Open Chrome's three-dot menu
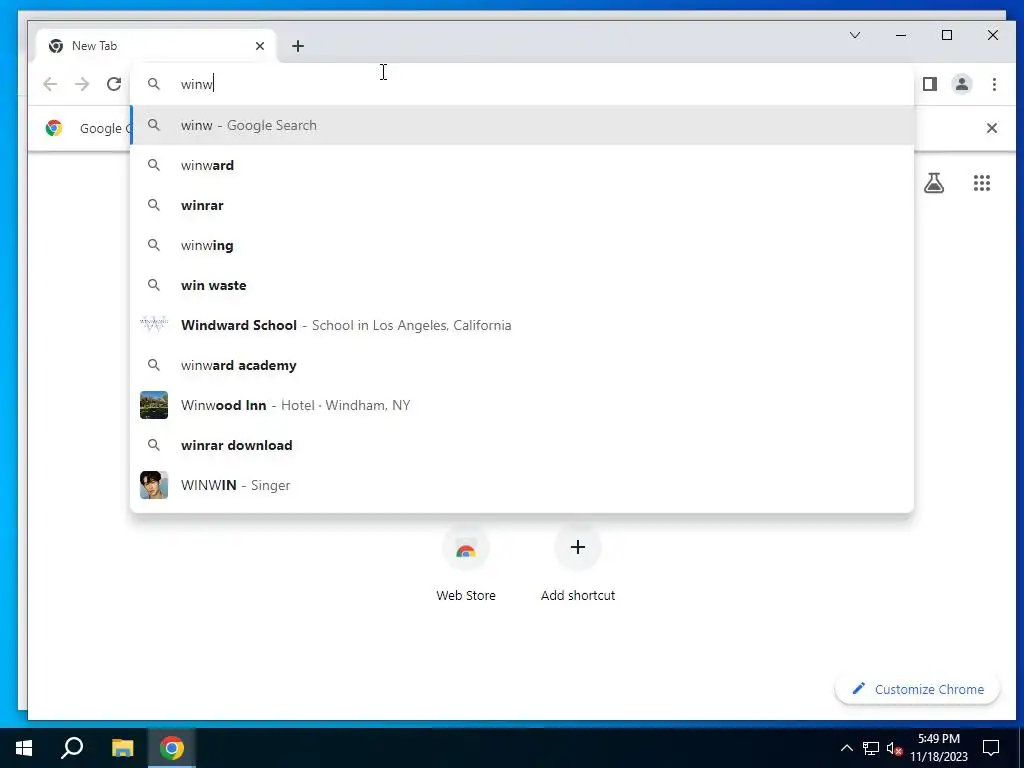The height and width of the screenshot is (768, 1024). pos(994,84)
